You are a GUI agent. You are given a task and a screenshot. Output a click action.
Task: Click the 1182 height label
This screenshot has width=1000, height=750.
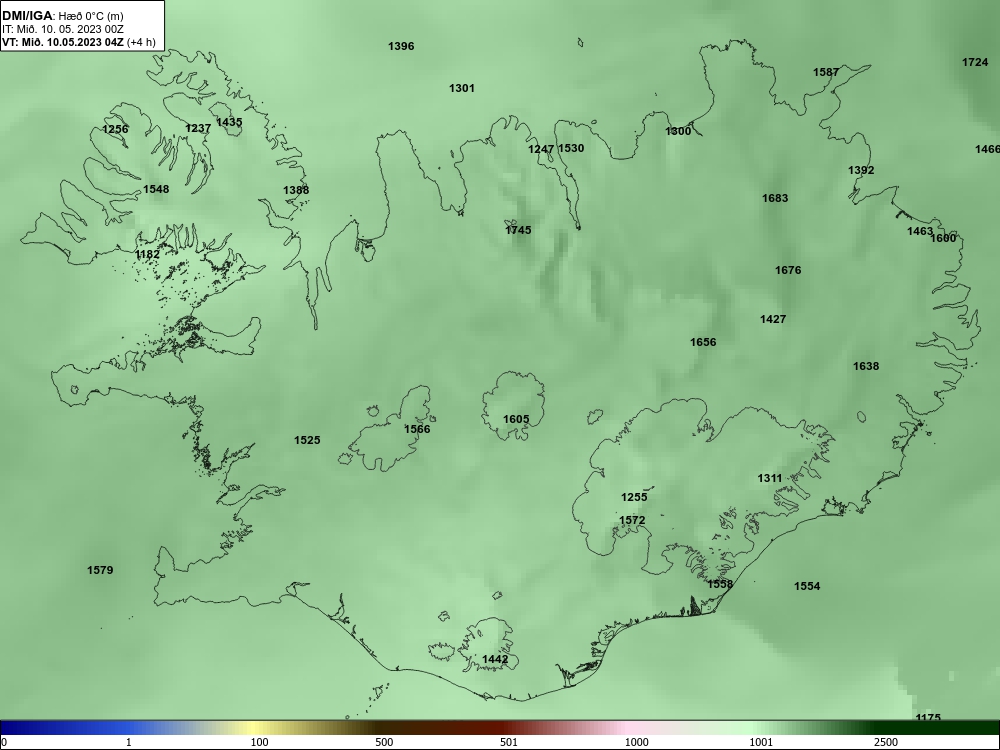click(147, 254)
